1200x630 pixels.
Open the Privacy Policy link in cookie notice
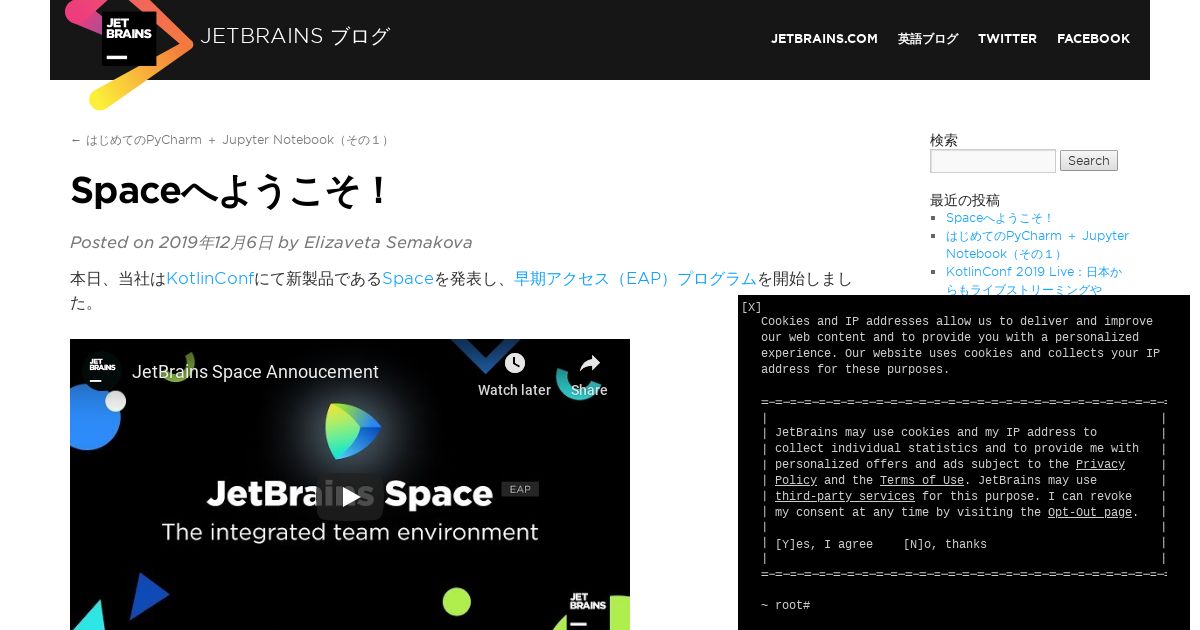[x=1100, y=465]
